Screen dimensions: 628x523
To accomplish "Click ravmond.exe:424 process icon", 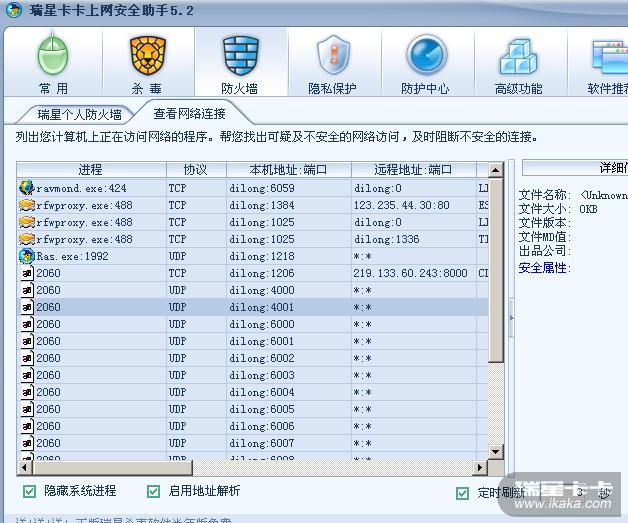I will pyautogui.click(x=26, y=187).
